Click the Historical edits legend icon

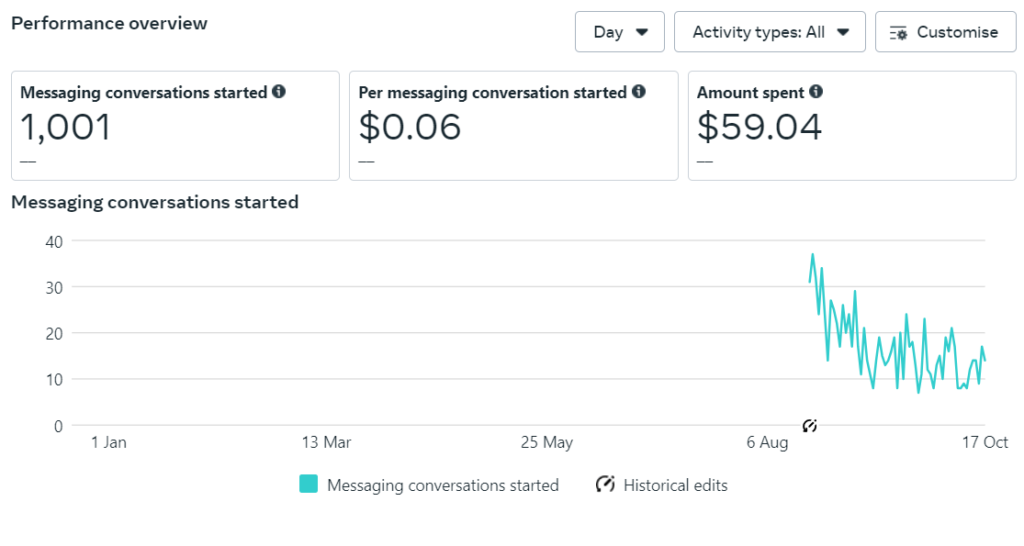pyautogui.click(x=605, y=484)
